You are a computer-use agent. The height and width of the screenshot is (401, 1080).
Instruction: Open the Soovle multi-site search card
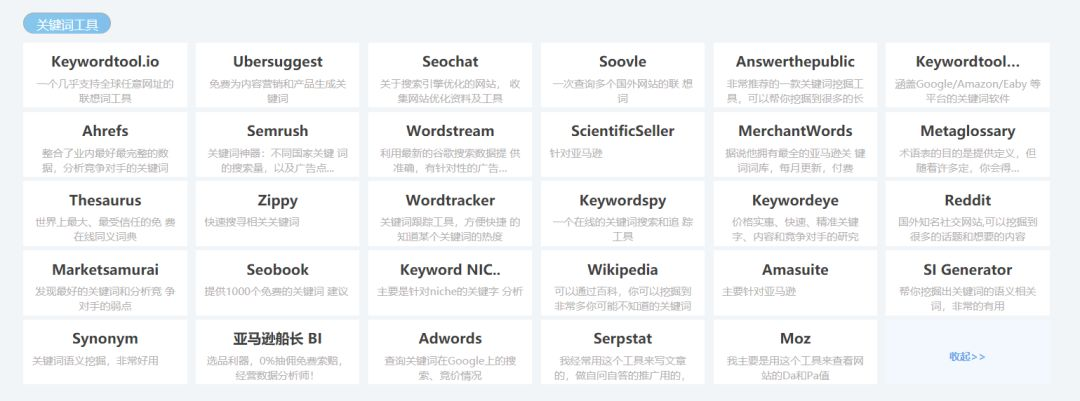tap(623, 75)
